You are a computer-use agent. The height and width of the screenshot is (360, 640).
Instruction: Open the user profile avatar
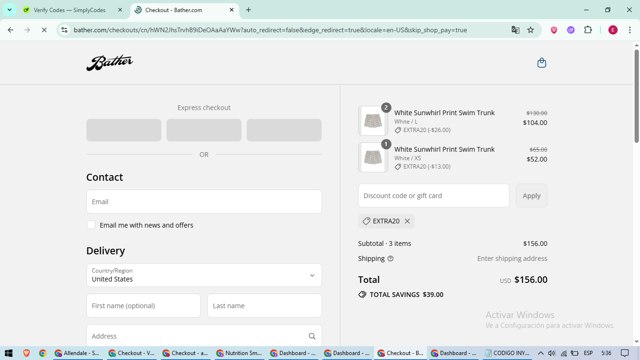(613, 30)
